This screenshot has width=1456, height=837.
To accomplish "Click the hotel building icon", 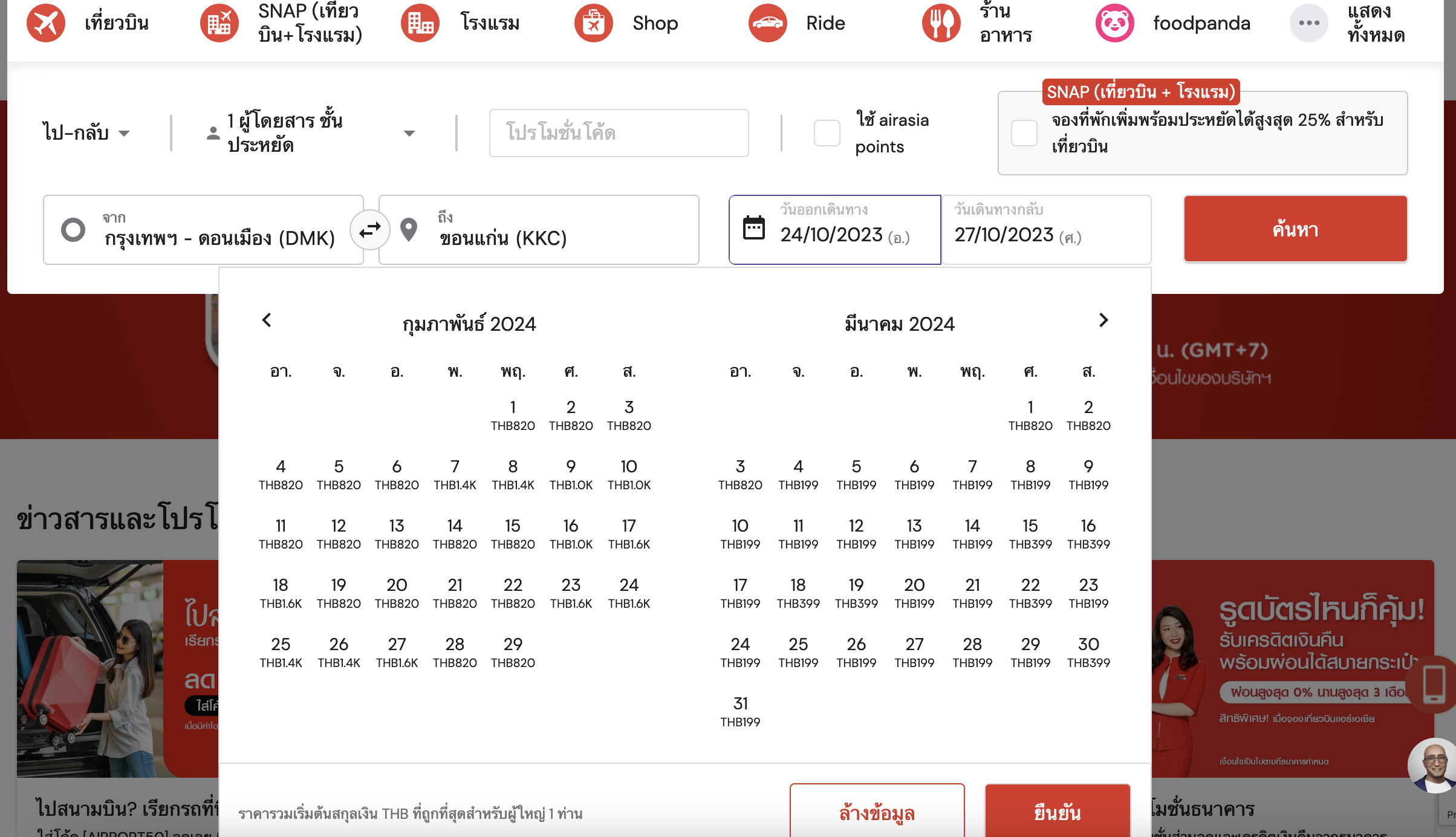I will [420, 23].
